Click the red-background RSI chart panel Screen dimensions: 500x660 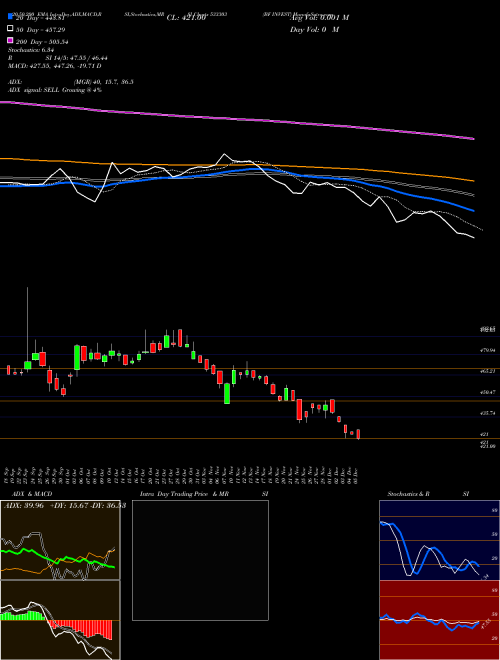click(x=439, y=620)
